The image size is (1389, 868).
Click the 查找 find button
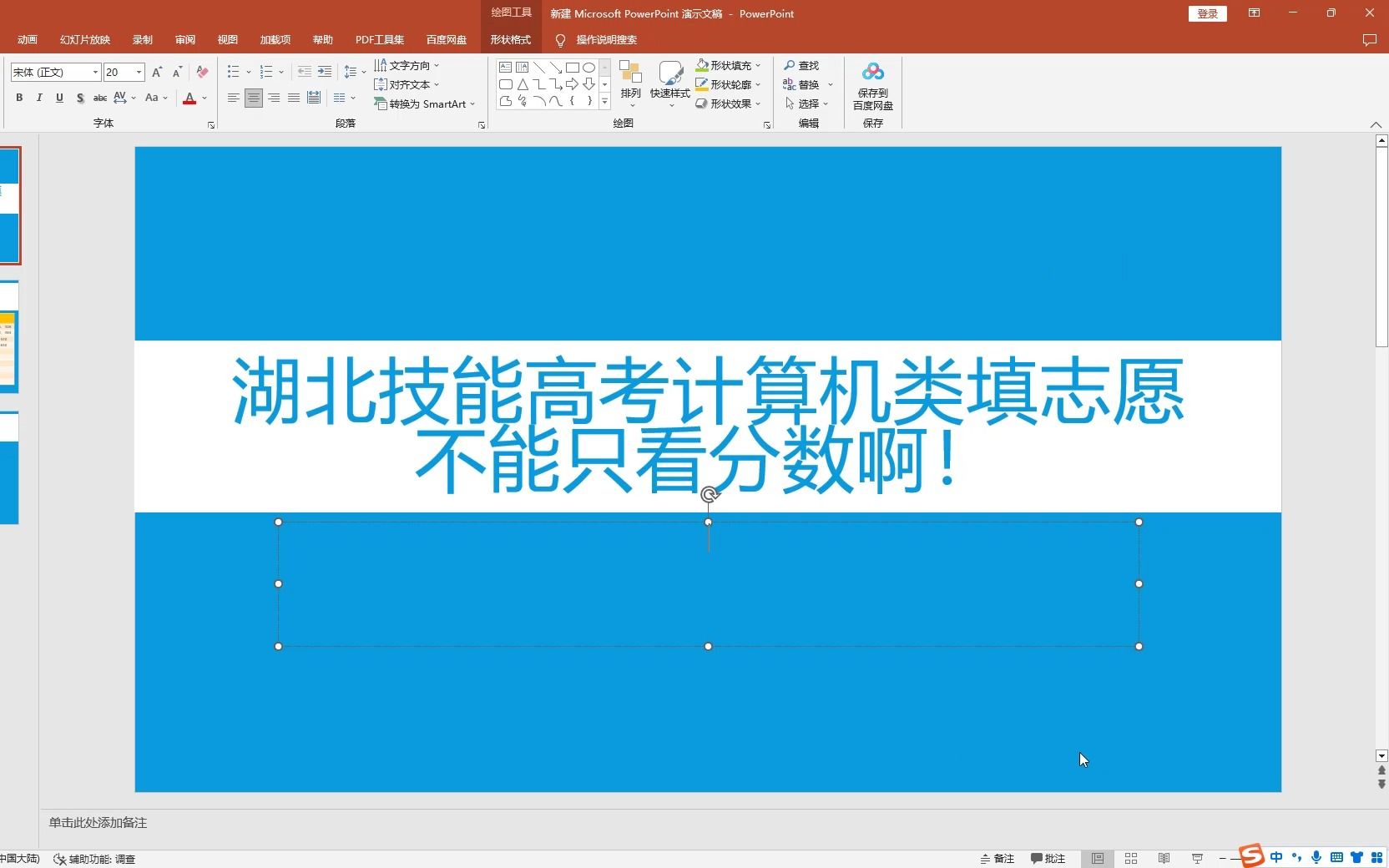click(802, 65)
